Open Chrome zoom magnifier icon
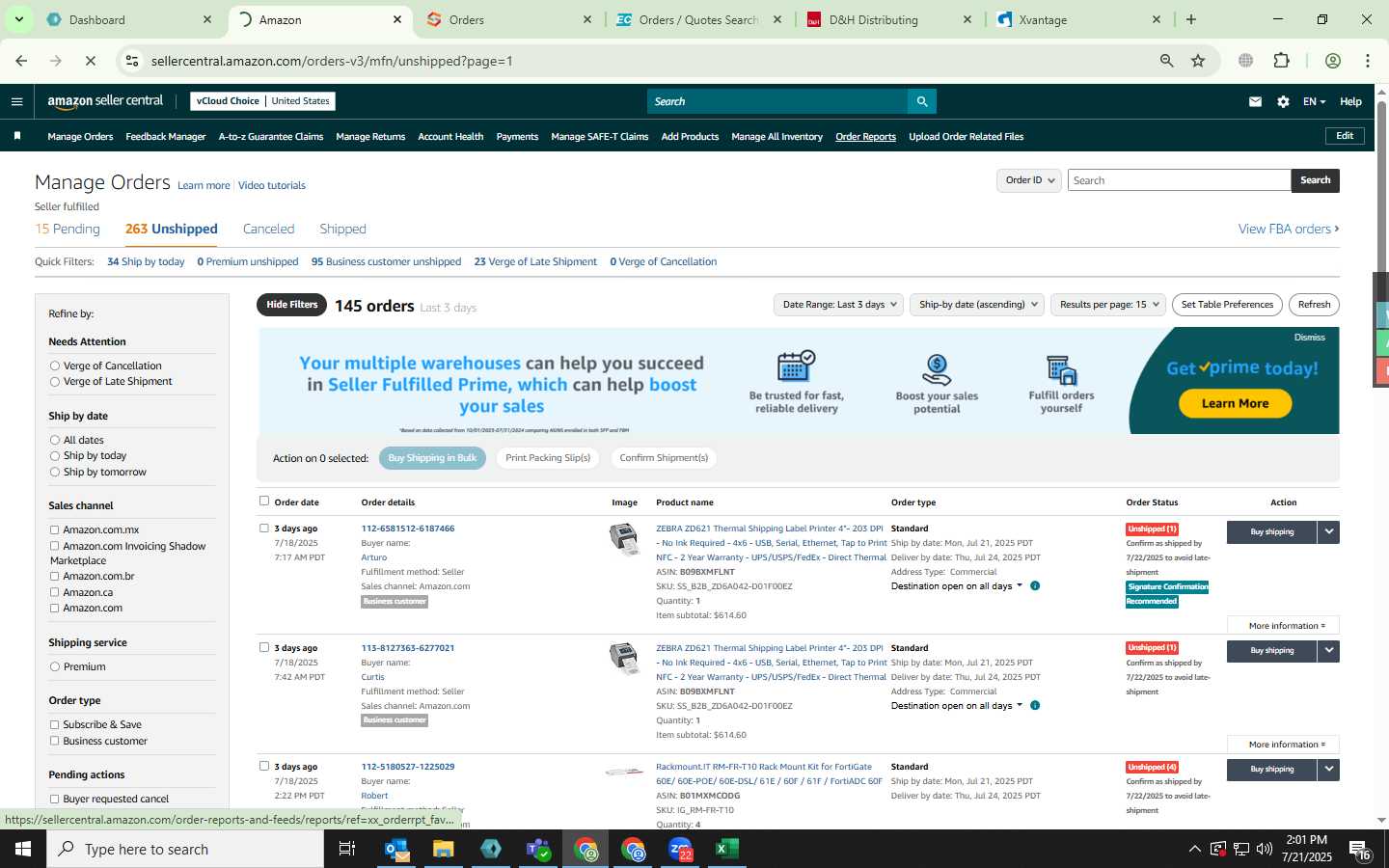The image size is (1389, 868). (1166, 61)
